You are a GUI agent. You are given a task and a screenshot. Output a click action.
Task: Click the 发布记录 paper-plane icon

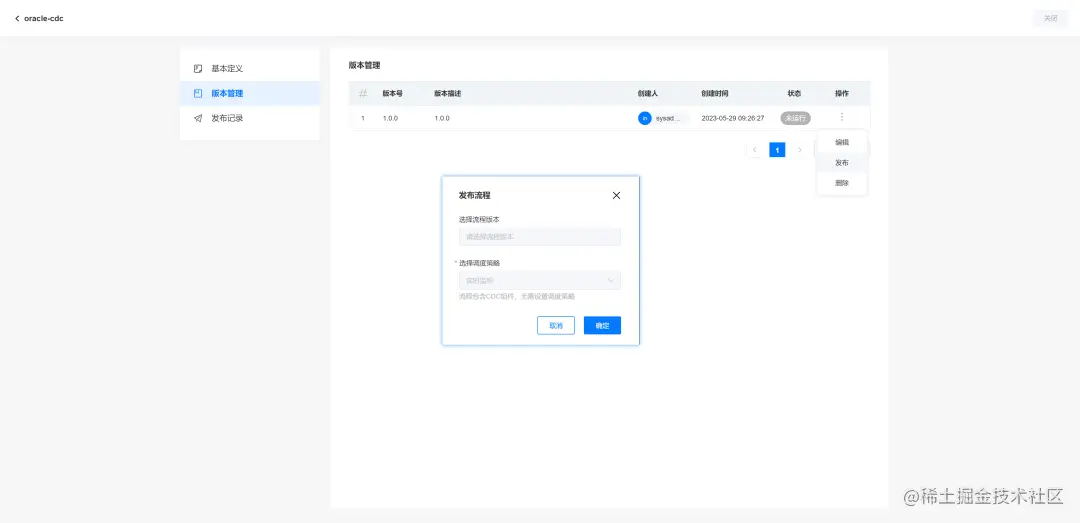click(x=198, y=118)
